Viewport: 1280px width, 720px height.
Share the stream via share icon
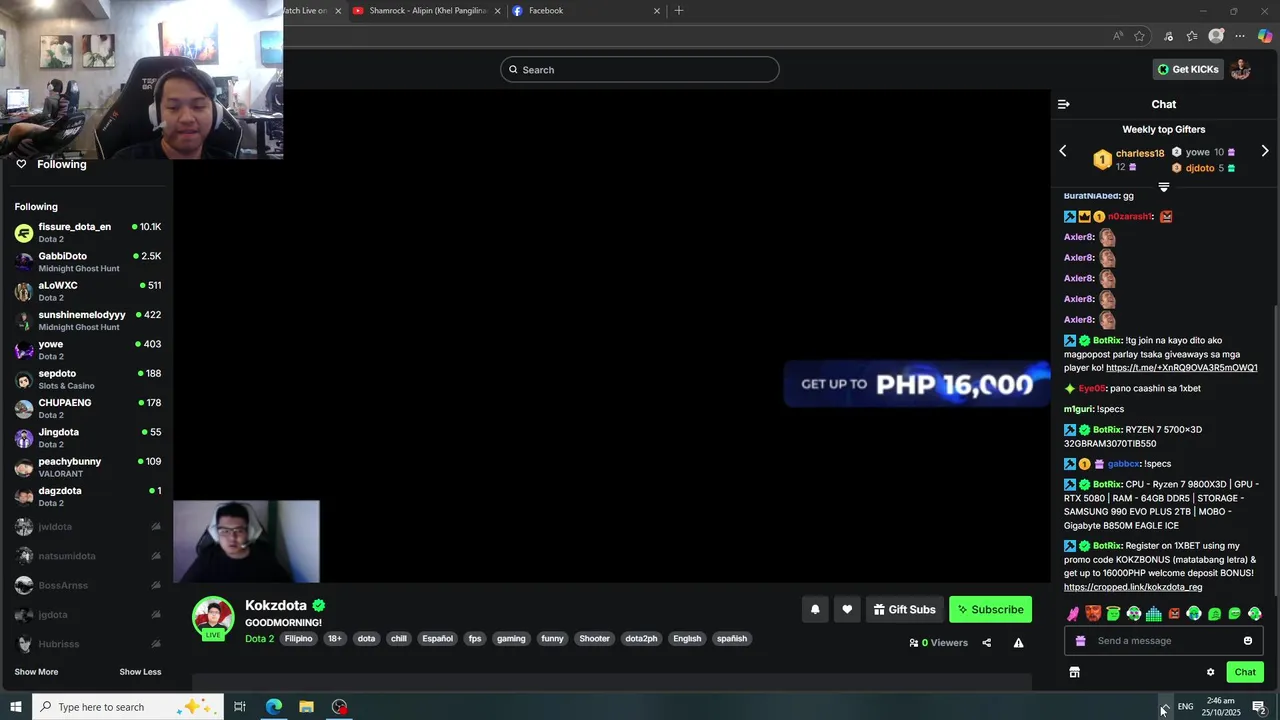click(x=986, y=643)
